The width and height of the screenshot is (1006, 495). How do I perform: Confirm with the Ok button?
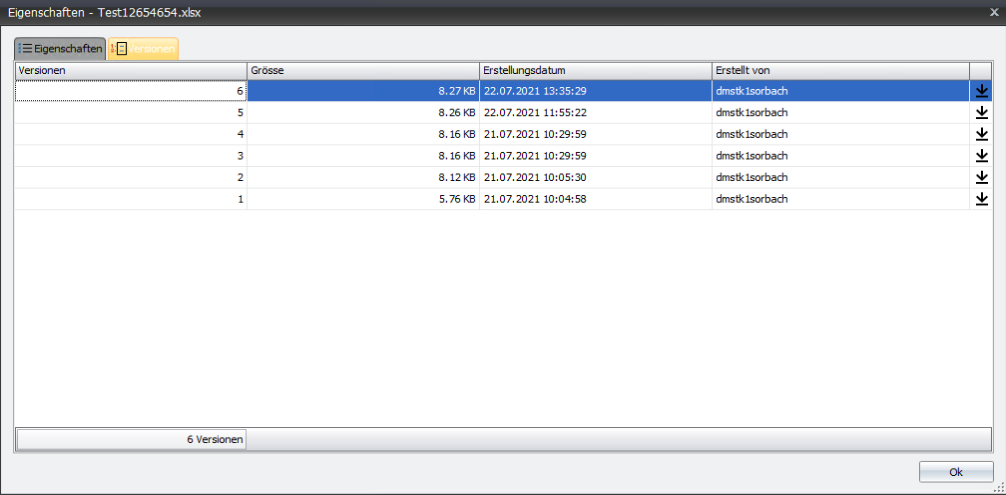point(956,472)
